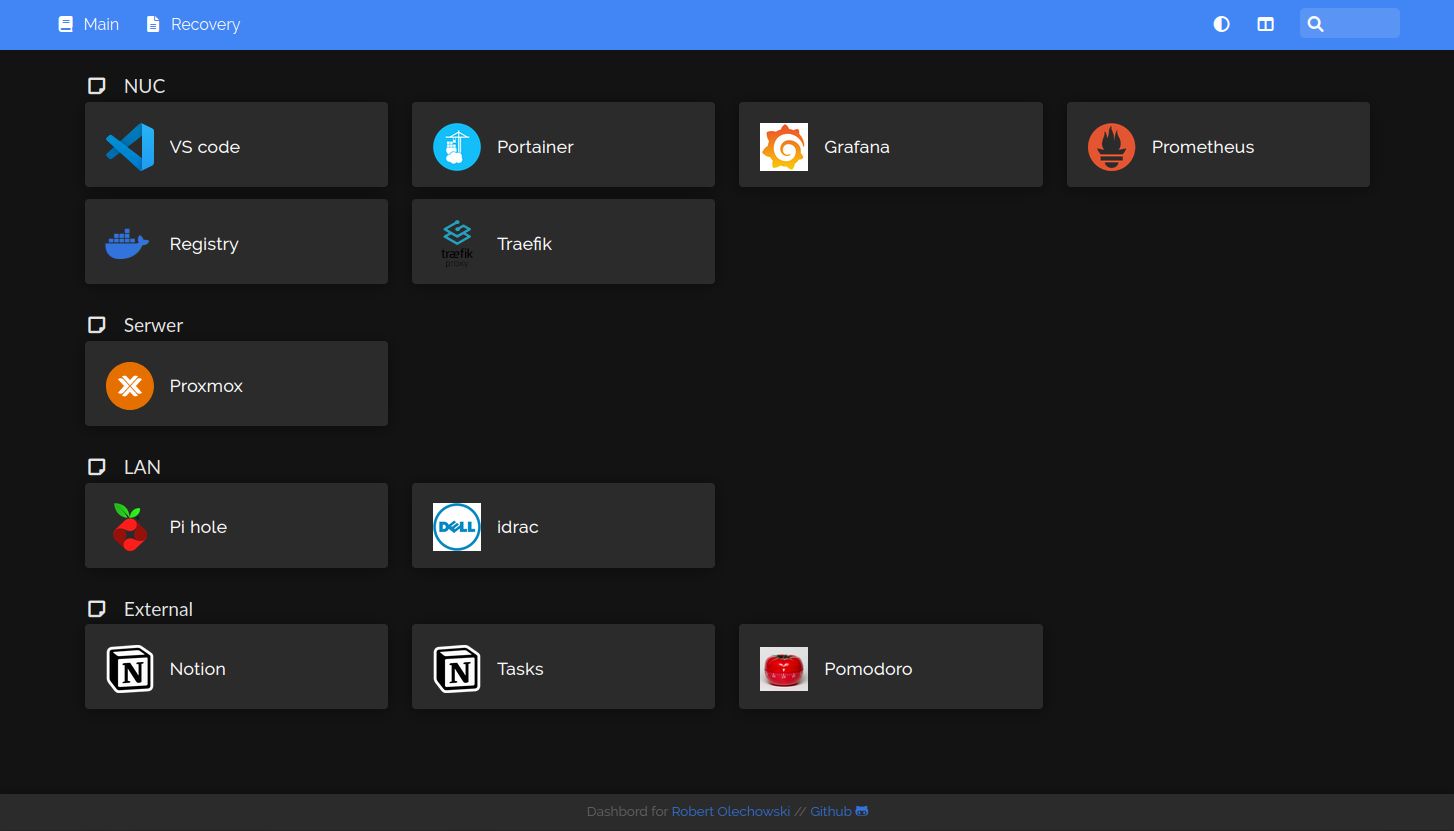
Task: Open Proxmox via its orange X icon
Action: click(x=130, y=386)
